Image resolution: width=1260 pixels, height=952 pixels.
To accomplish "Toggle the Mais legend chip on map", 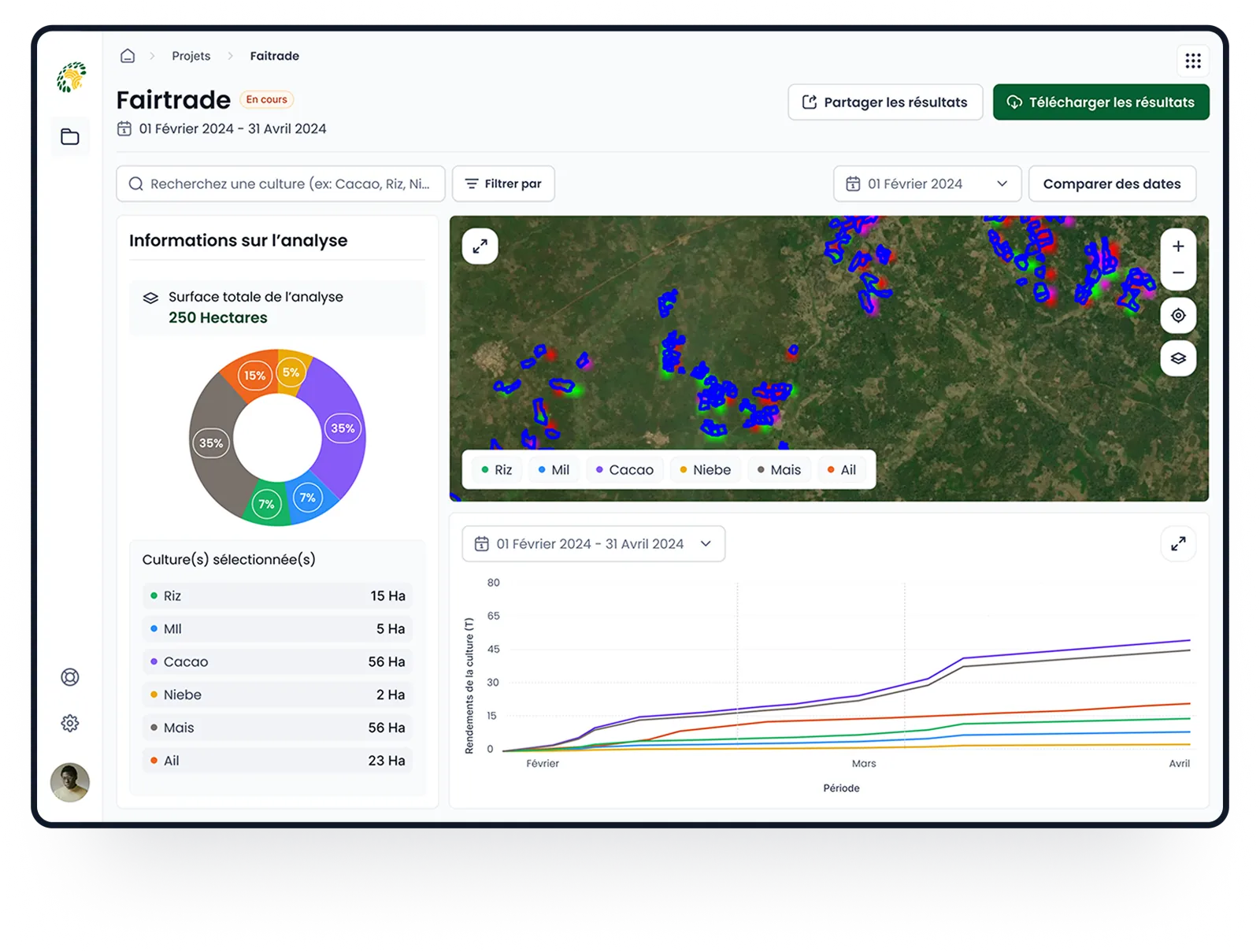I will [779, 470].
